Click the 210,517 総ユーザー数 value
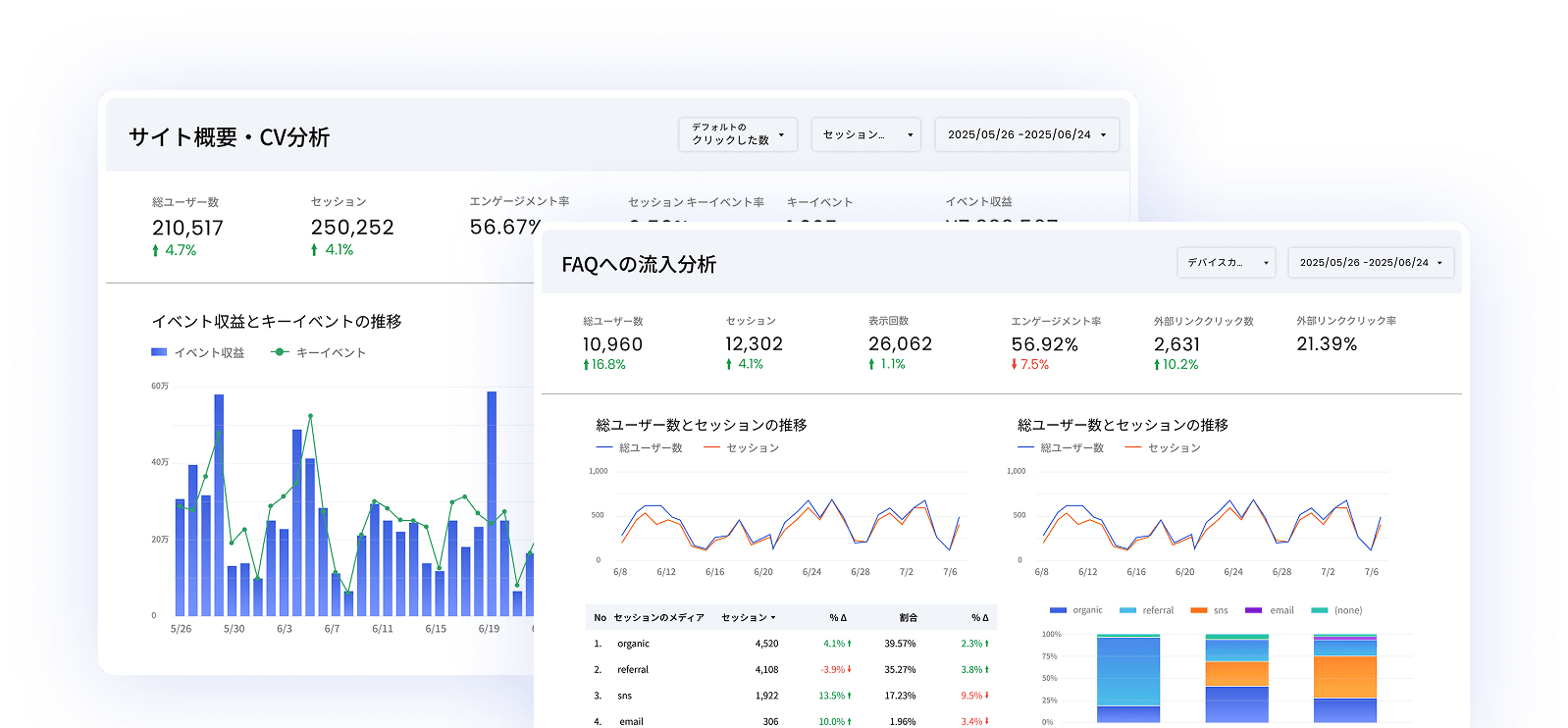The image size is (1568, 728). pyautogui.click(x=187, y=228)
